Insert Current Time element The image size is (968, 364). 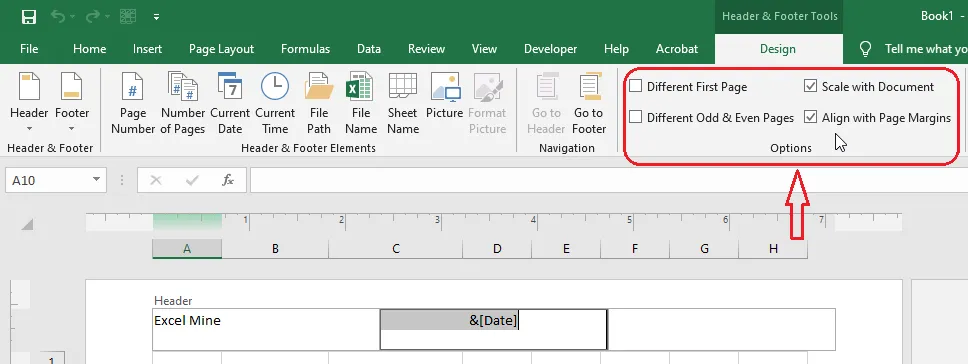275,104
